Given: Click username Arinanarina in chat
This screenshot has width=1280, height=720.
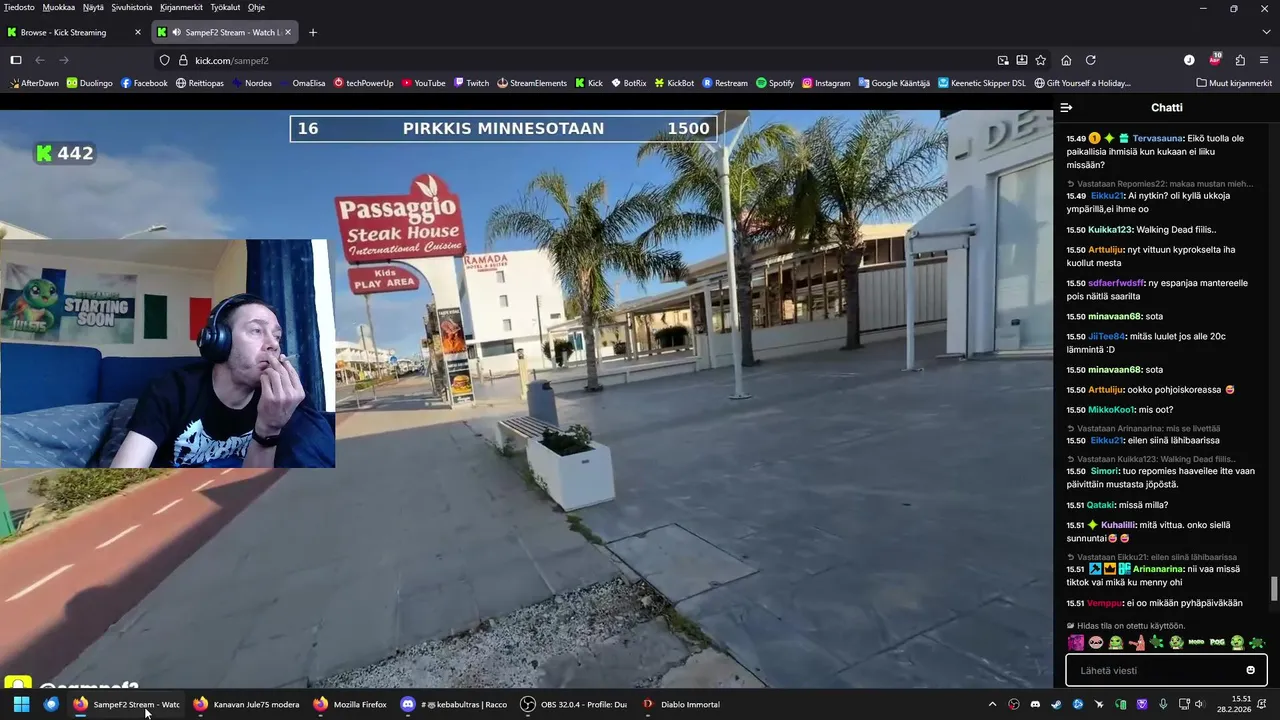Looking at the screenshot, I should click(1158, 569).
